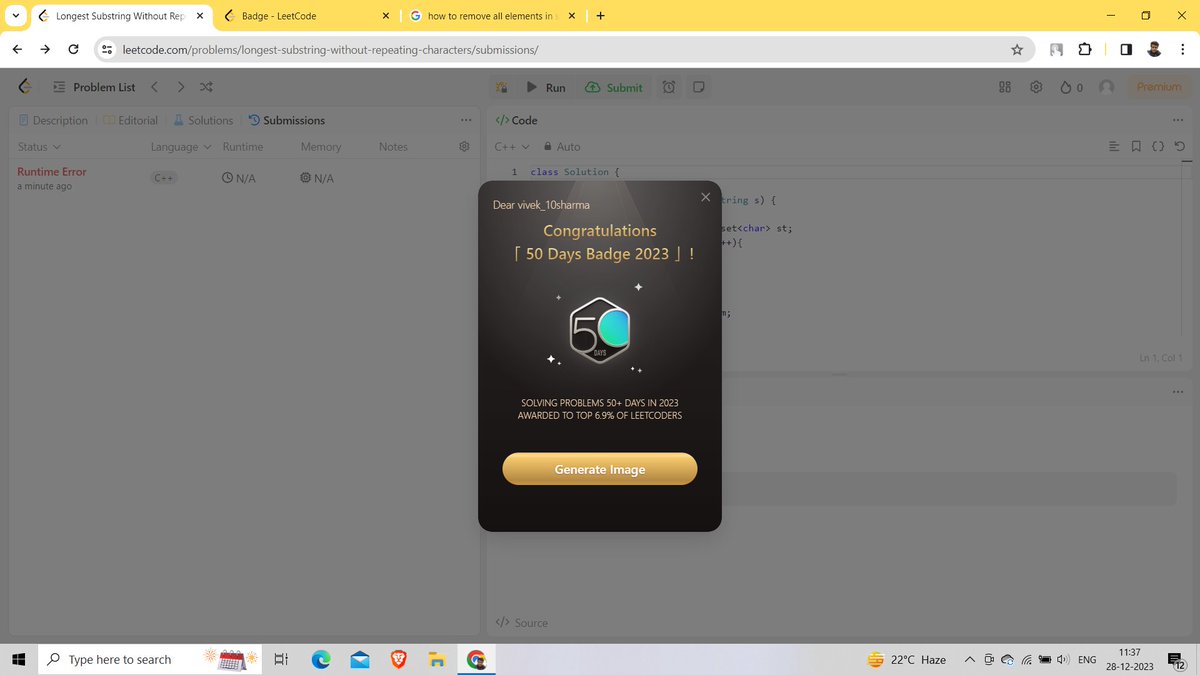The width and height of the screenshot is (1200, 675).
Task: Click the bookmark icon in editor
Action: point(1136,146)
